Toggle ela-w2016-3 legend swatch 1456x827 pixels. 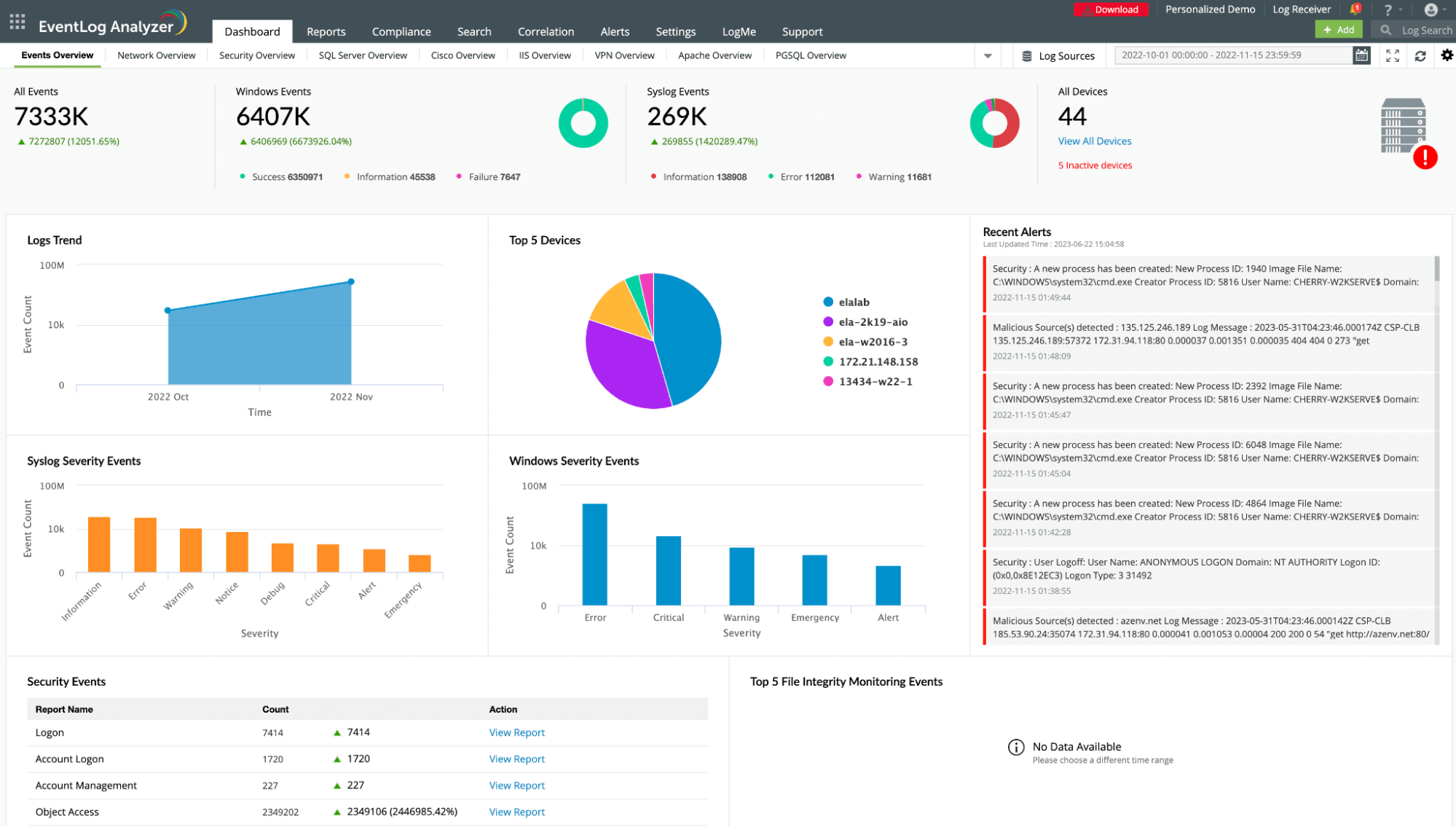pyautogui.click(x=828, y=342)
